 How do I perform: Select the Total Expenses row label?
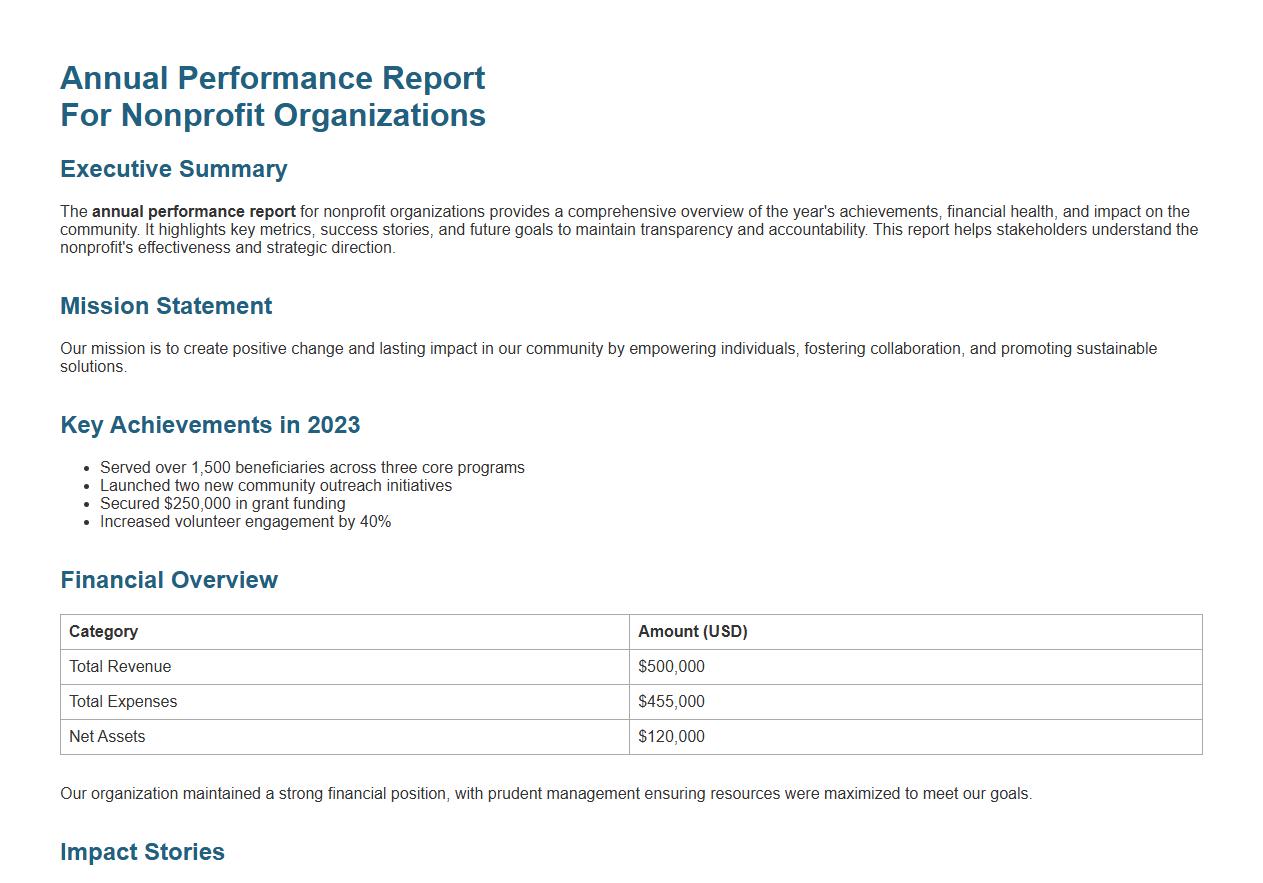point(123,701)
